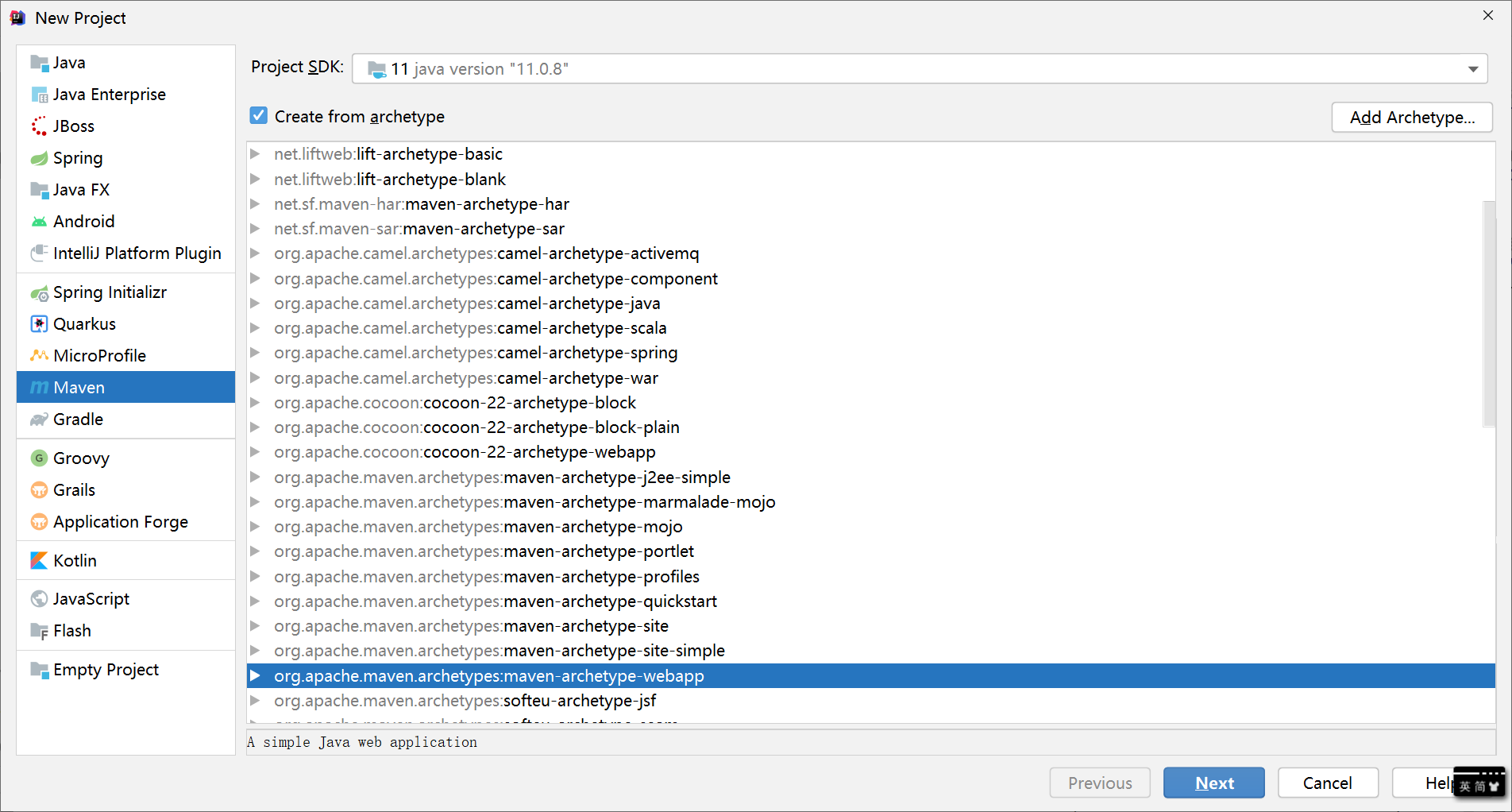Click the MicroProfile icon
1512x812 pixels.
pos(39,356)
